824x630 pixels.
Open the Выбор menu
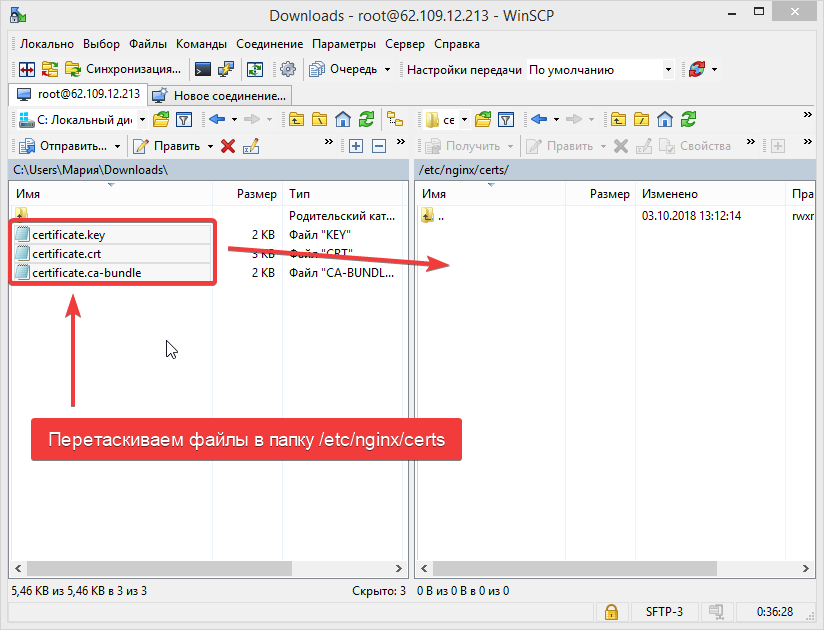101,44
